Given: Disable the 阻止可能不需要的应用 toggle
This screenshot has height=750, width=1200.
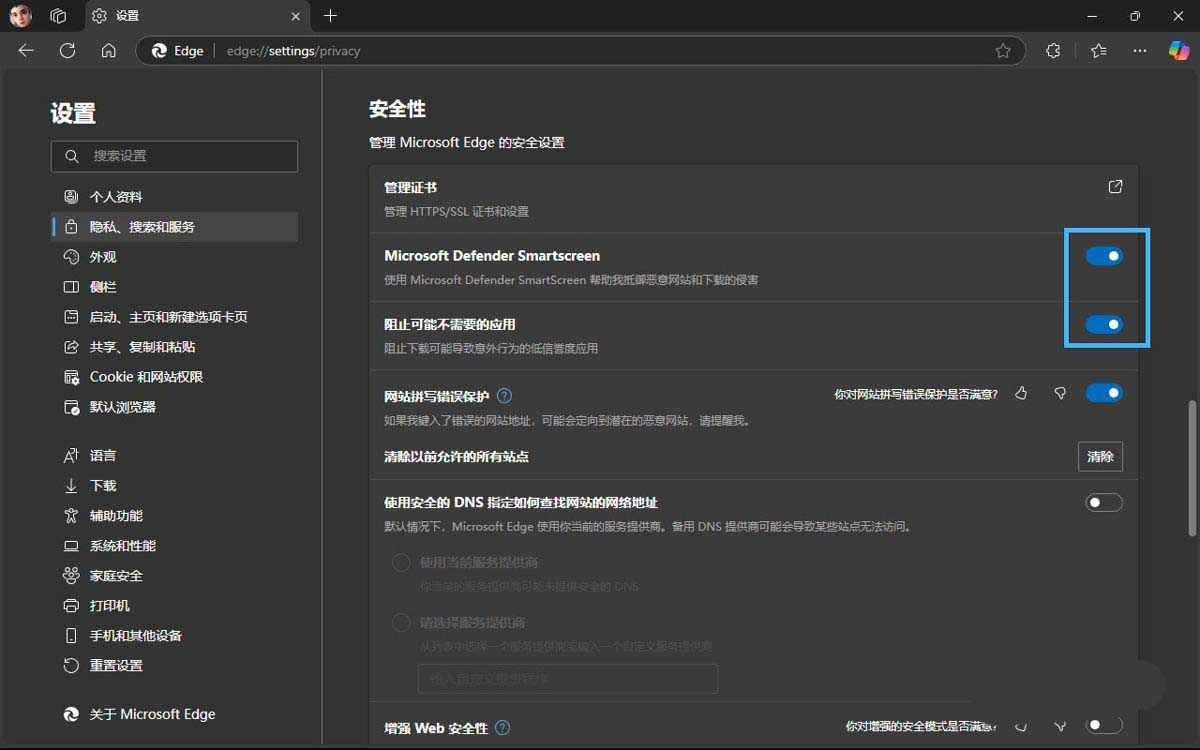Looking at the screenshot, I should click(x=1104, y=324).
